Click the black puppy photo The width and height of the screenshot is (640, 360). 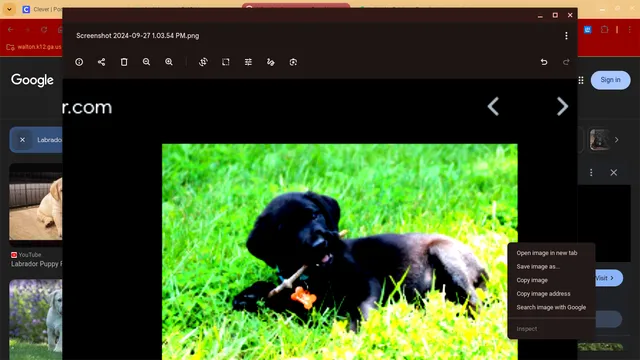click(x=340, y=252)
